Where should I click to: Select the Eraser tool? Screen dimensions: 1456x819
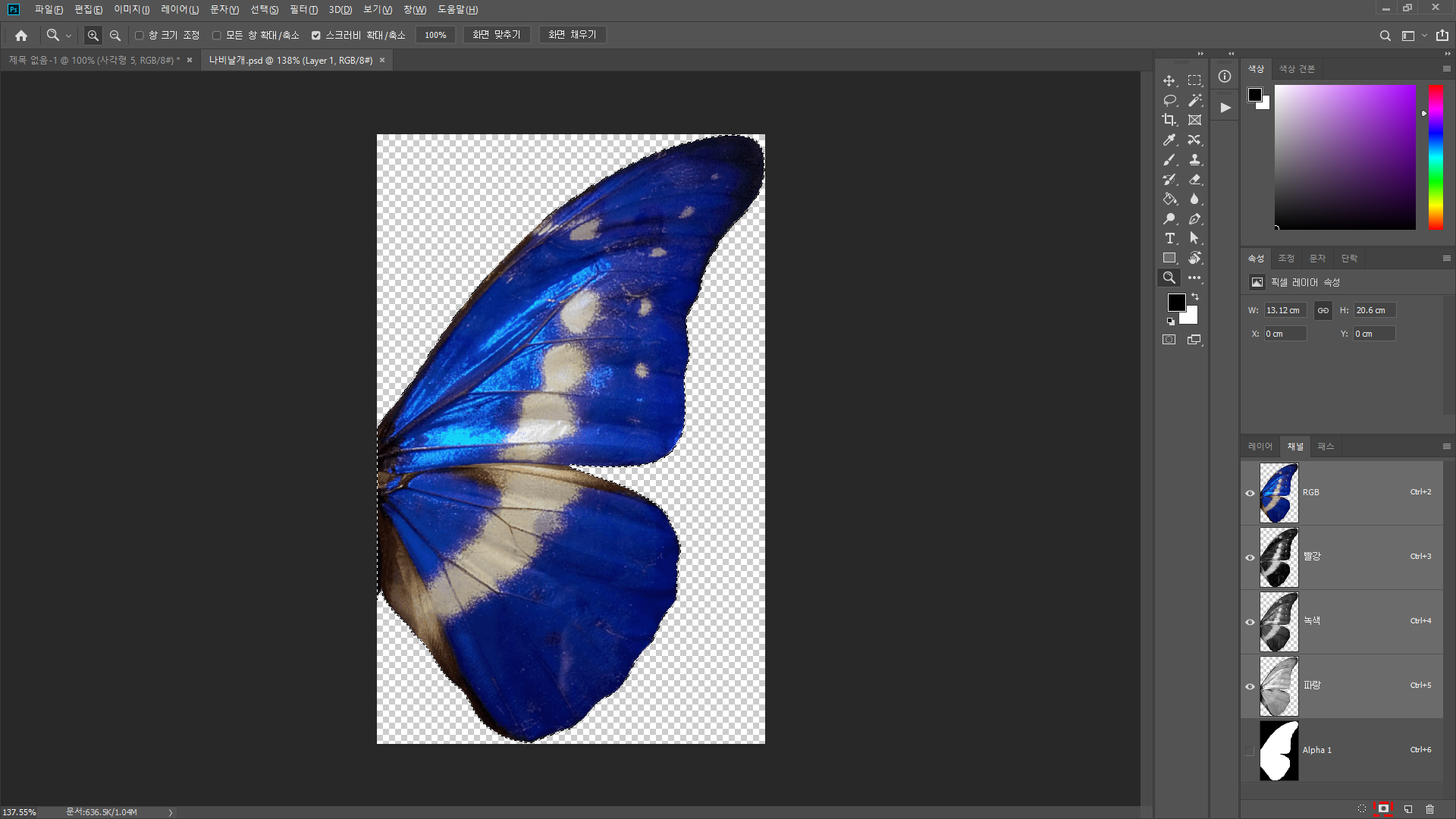(1194, 180)
